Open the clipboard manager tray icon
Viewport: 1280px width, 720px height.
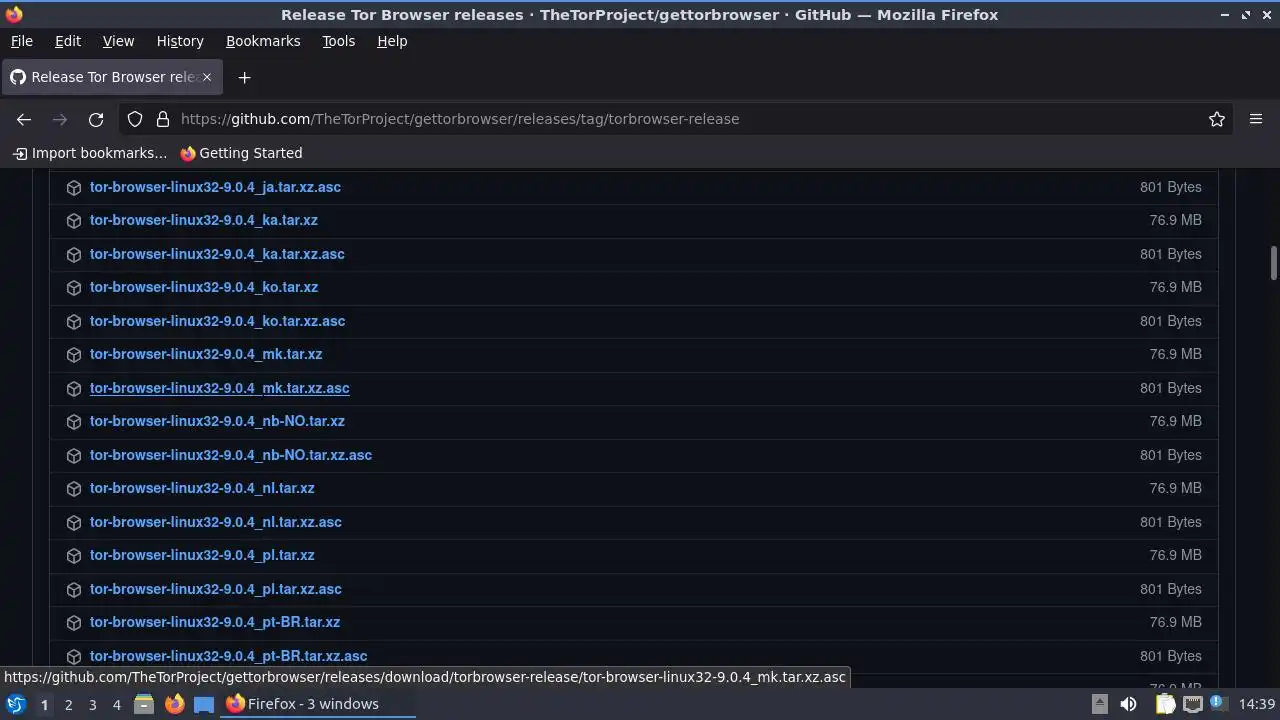(1165, 704)
